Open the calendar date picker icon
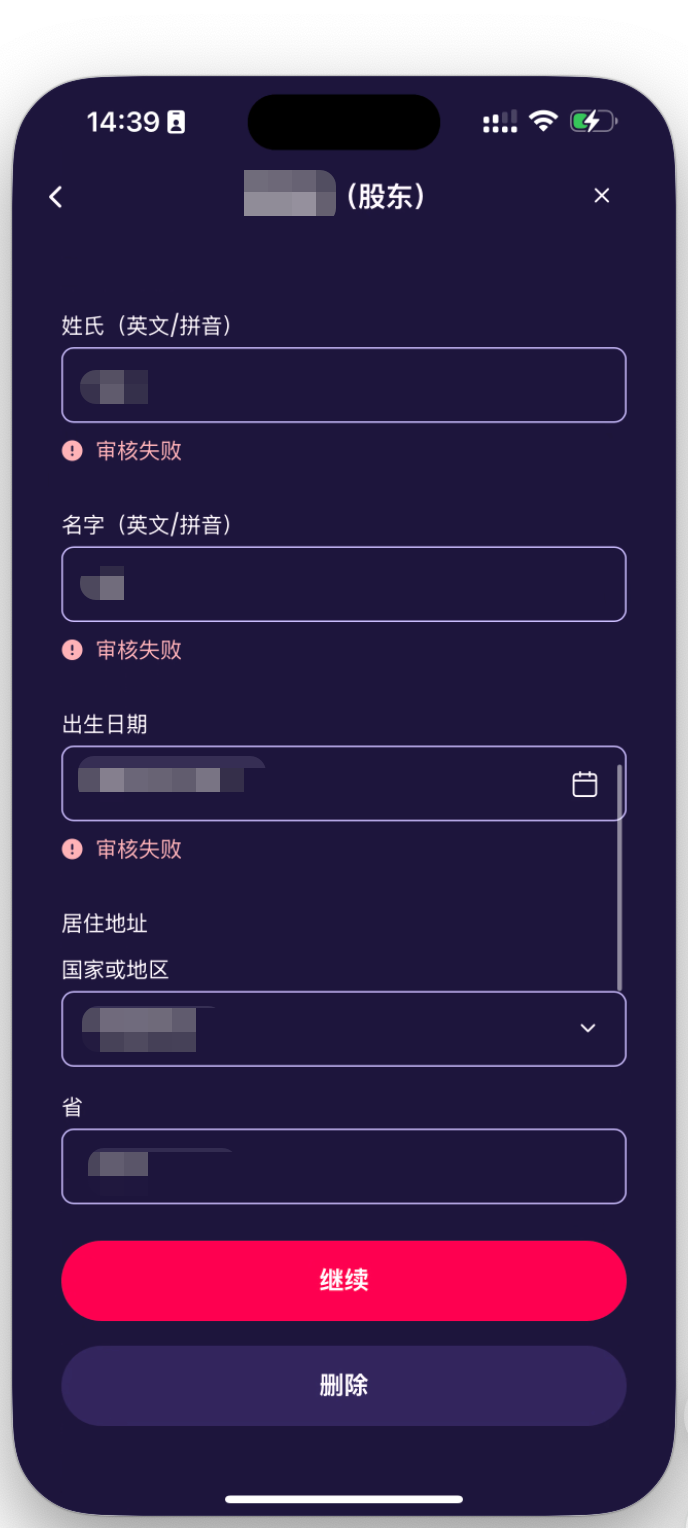 (585, 784)
